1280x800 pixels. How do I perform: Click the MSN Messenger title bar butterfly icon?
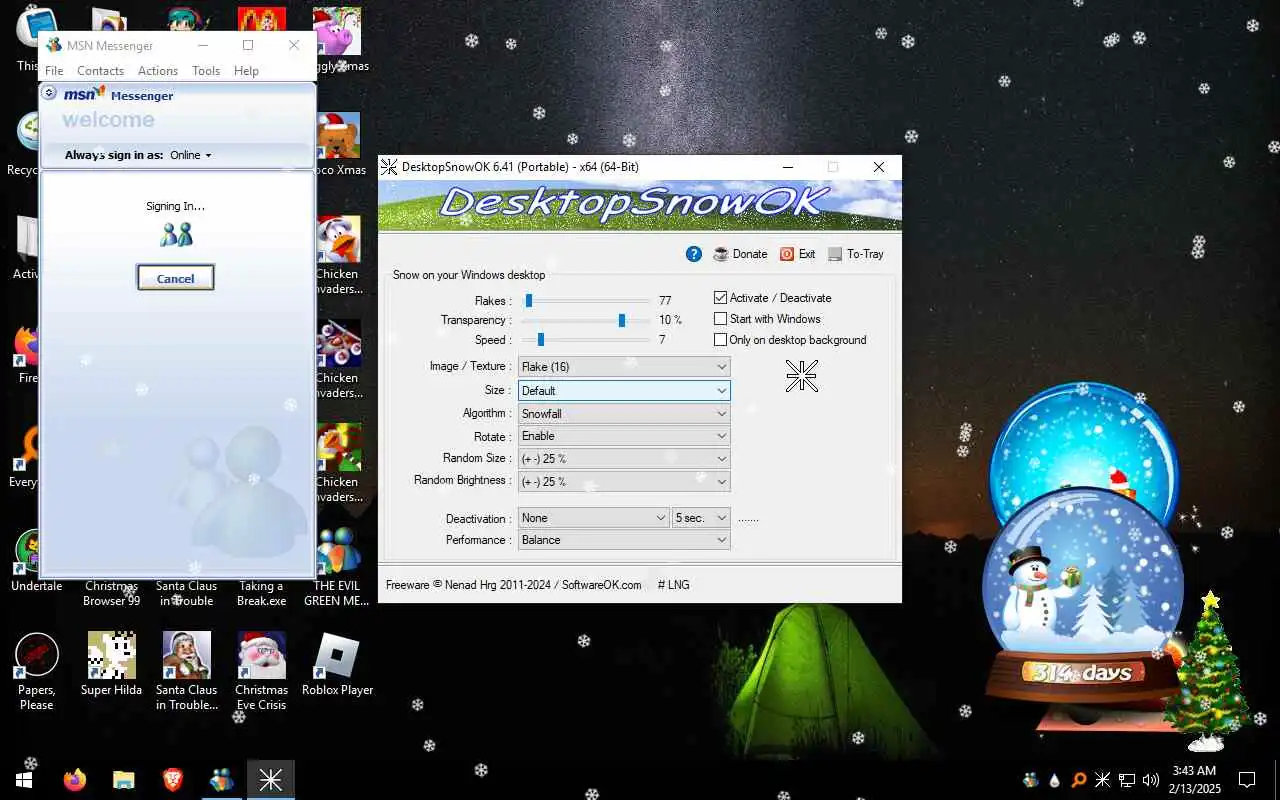pos(53,45)
